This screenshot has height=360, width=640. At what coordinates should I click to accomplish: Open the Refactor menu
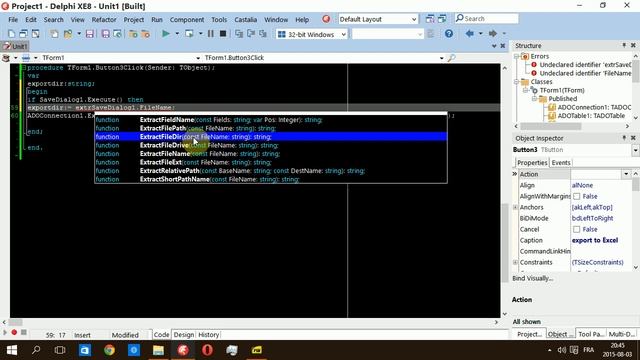pos(104,20)
